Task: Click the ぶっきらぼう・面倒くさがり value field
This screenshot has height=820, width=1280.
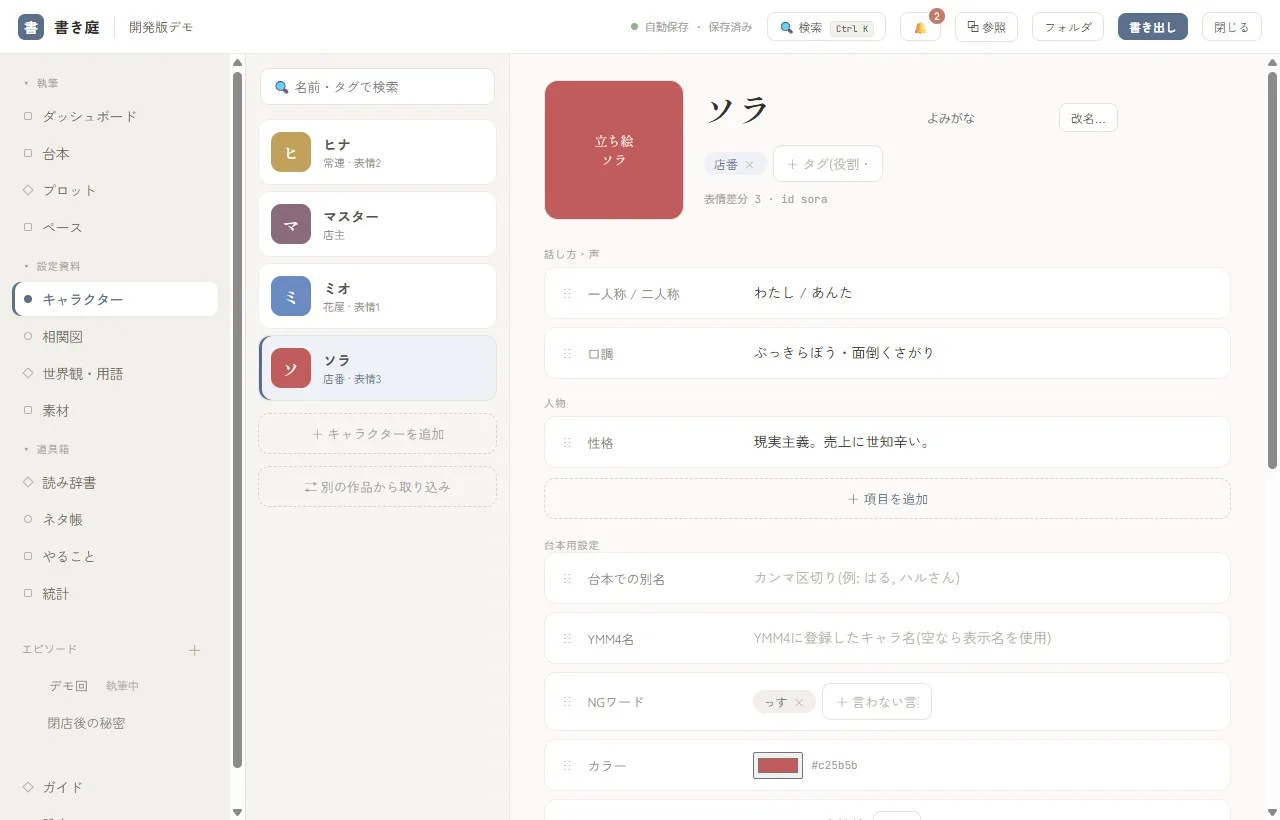Action: point(984,353)
